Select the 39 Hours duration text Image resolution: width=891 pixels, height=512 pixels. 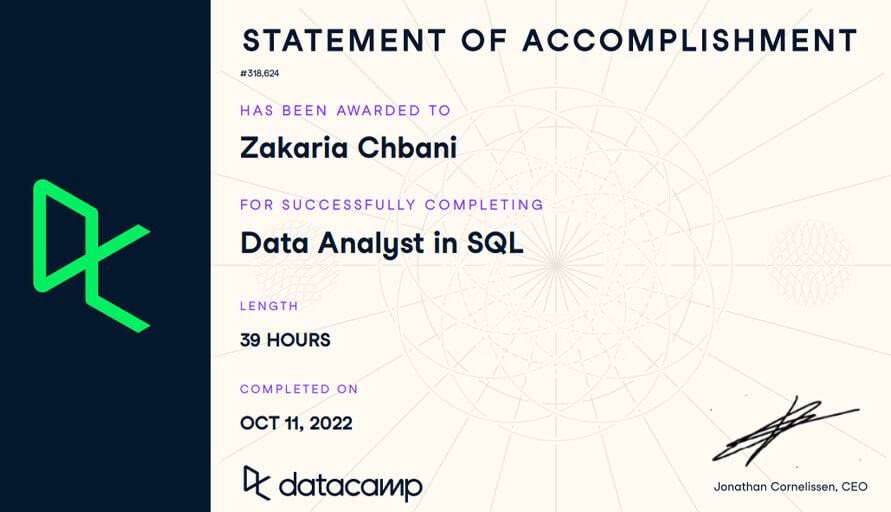pos(285,340)
